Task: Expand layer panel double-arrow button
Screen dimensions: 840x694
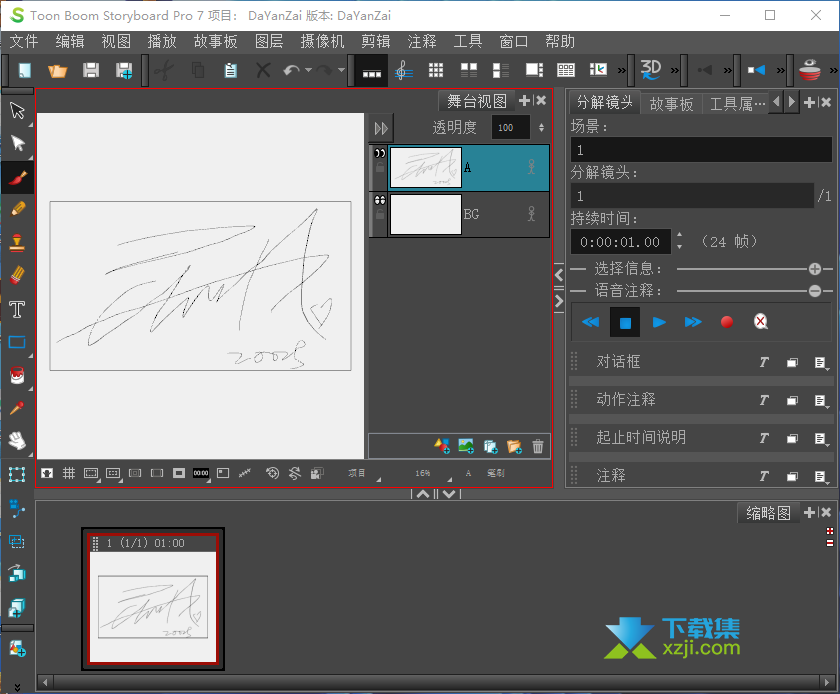Action: 381,128
